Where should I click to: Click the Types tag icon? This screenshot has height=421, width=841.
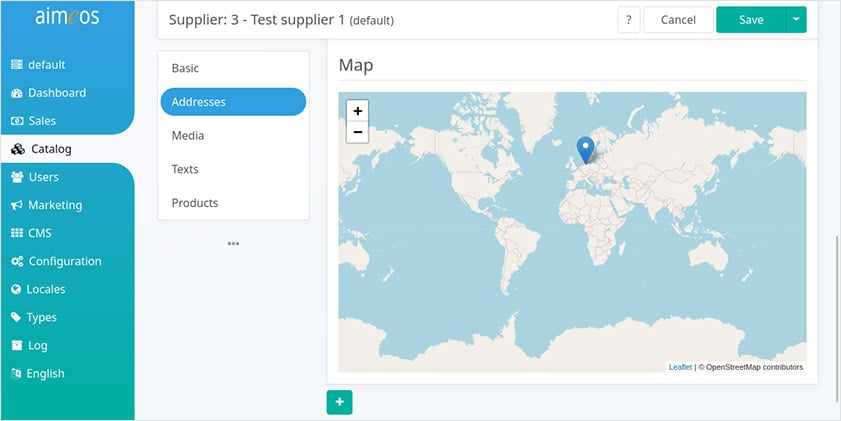pos(16,317)
